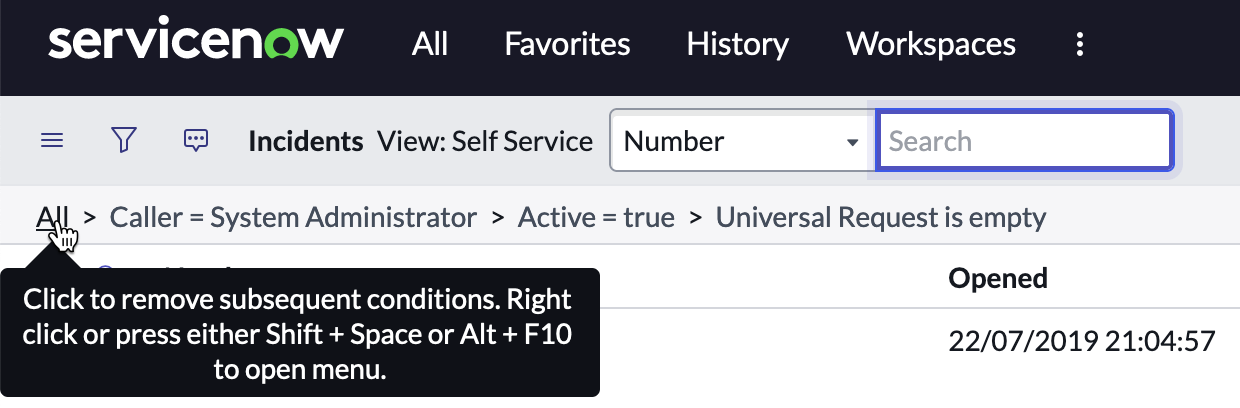Focus the Search input box

pyautogui.click(x=1024, y=141)
